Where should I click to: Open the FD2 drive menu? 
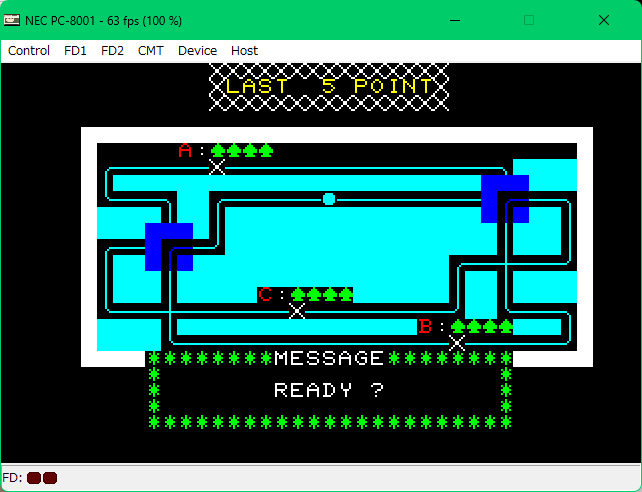tap(112, 50)
